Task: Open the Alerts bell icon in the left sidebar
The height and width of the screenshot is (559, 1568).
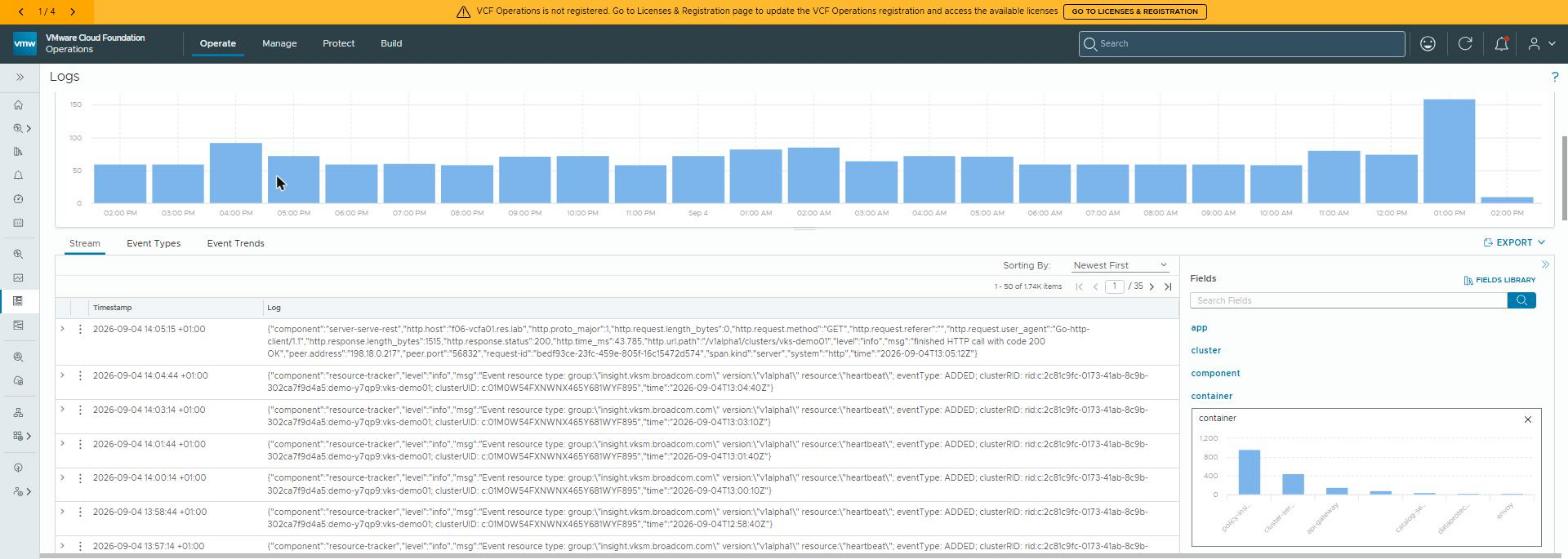Action: coord(18,175)
